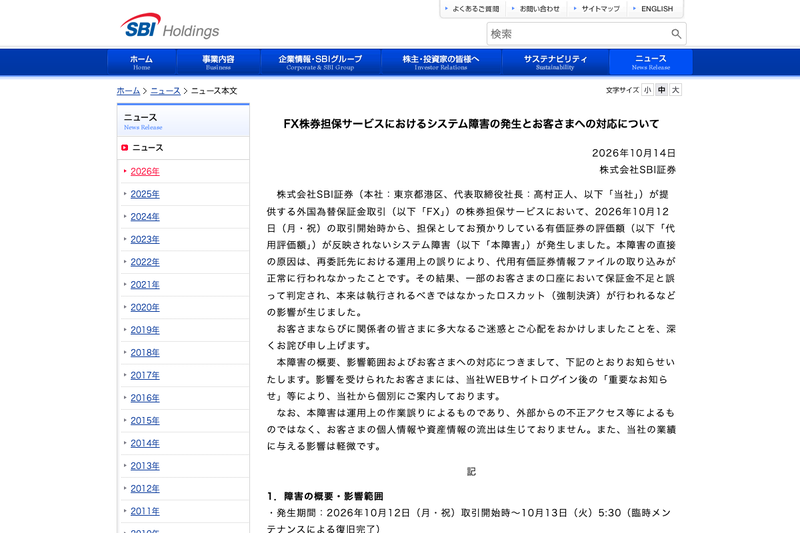Click ホーム breadcrumb link

click(128, 91)
